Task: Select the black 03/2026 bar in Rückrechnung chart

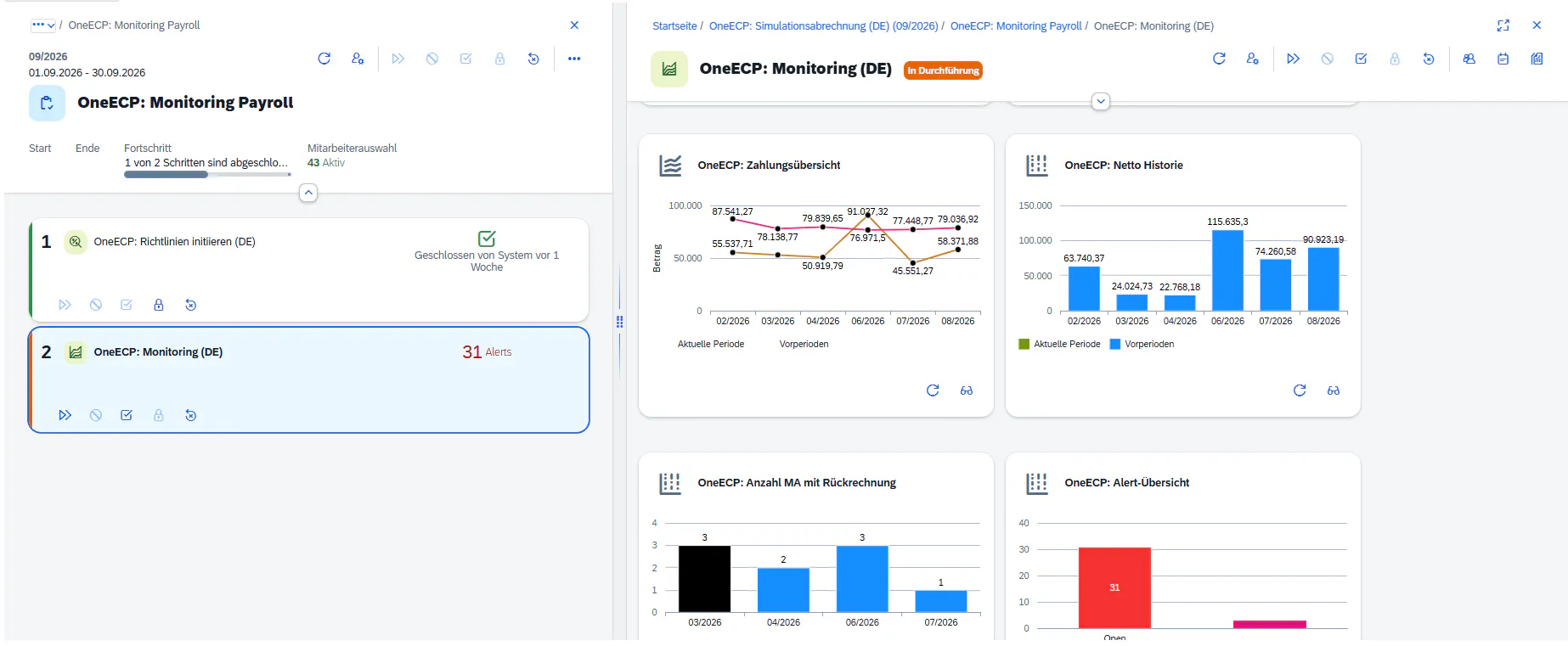Action: [x=704, y=578]
